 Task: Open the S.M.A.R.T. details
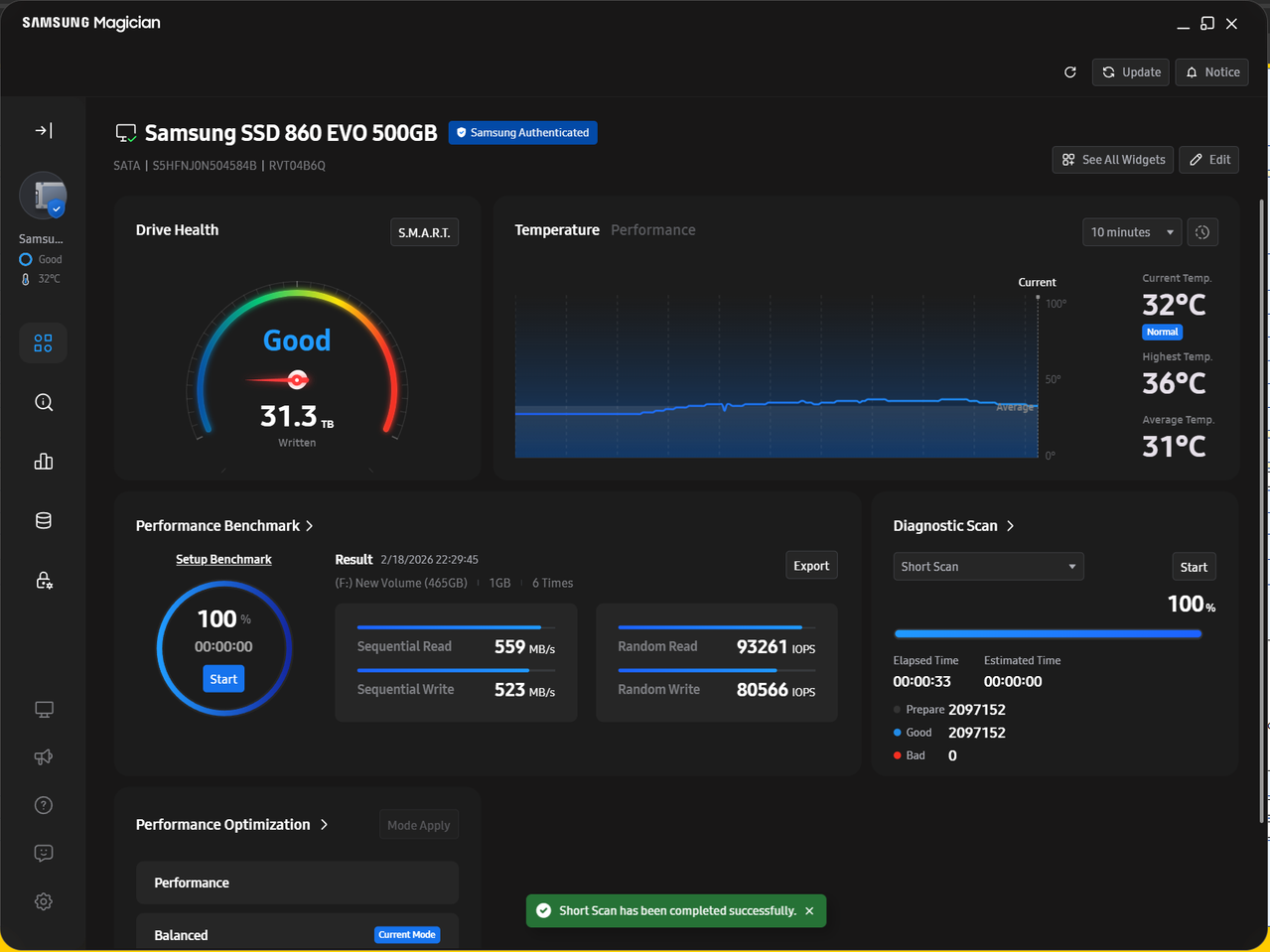click(x=424, y=232)
